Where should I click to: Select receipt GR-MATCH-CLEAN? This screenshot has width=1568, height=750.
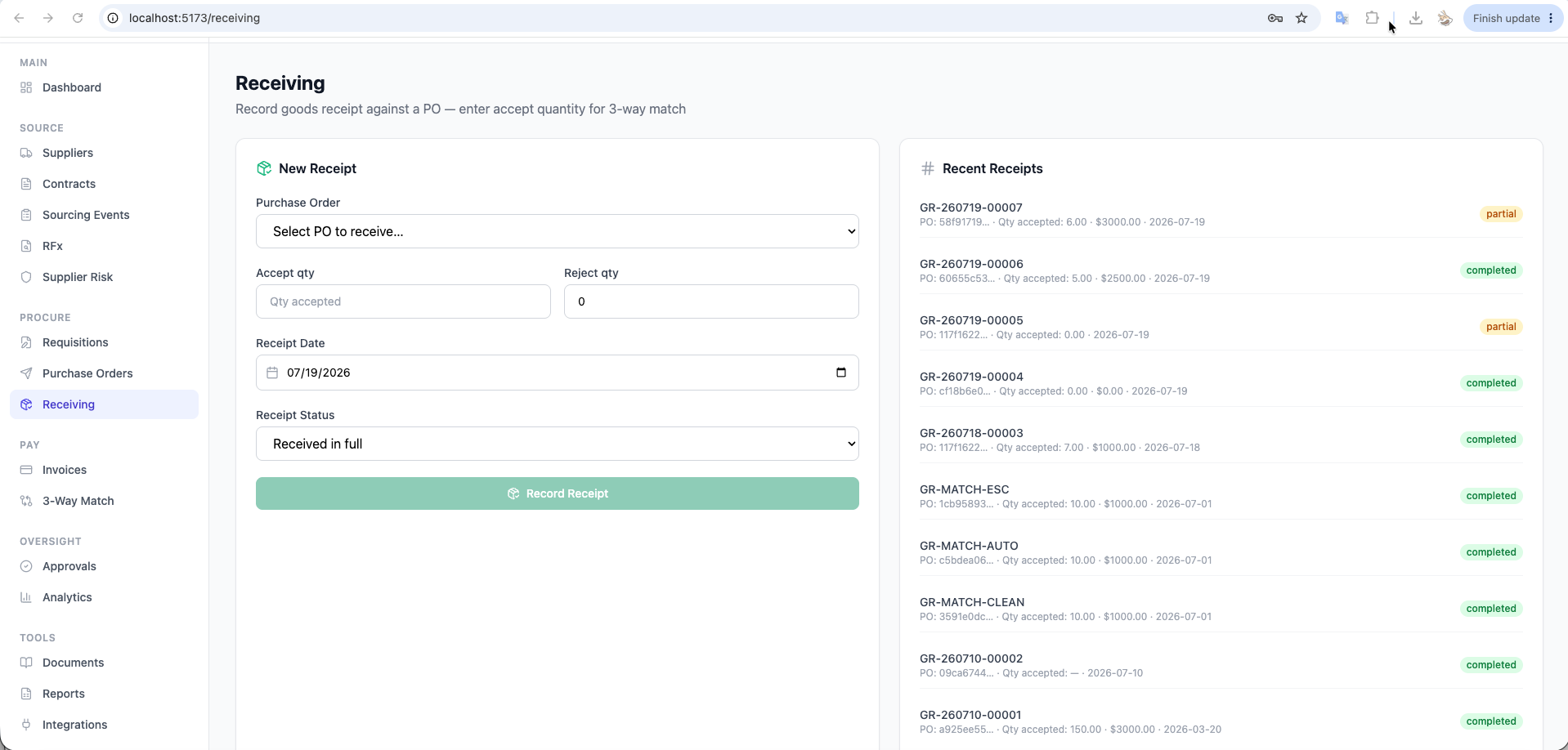coord(1221,609)
